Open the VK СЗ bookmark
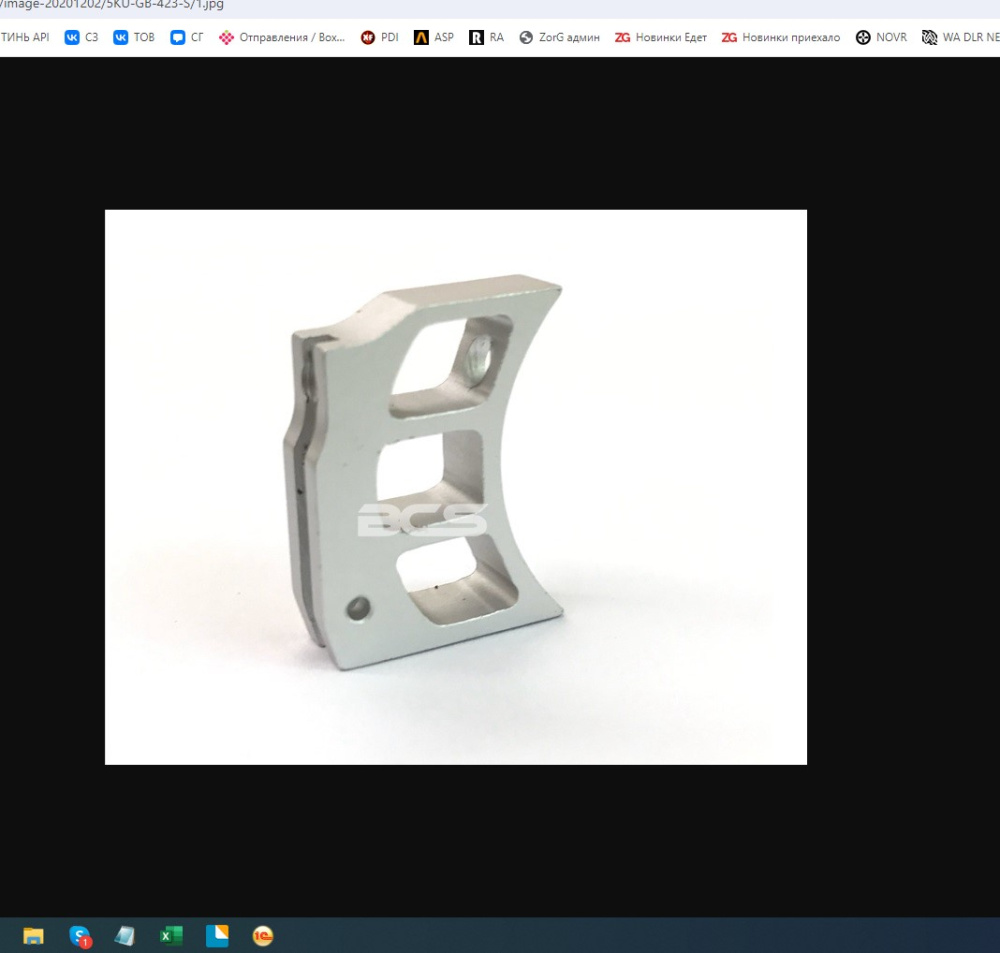Screen dimensions: 1000x953 82,38
